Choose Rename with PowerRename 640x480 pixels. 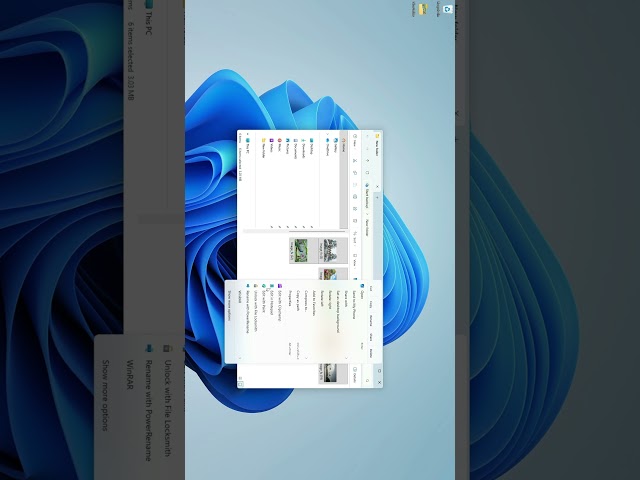[248, 321]
